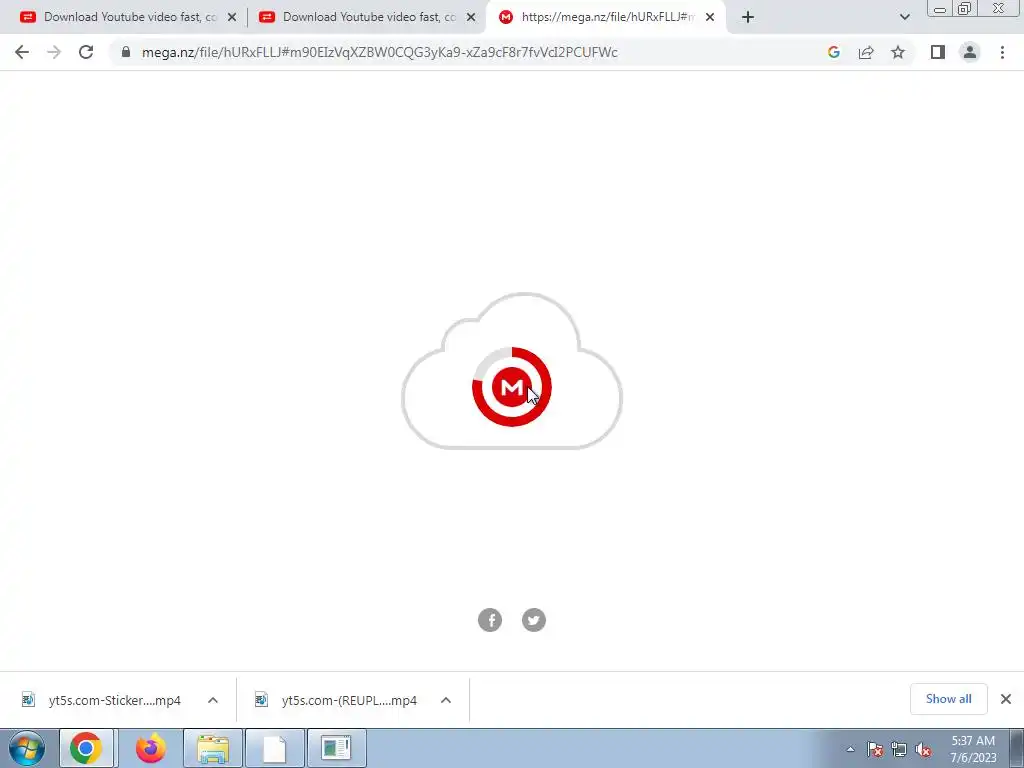Close the mega.nz tab
The height and width of the screenshot is (768, 1024).
710,17
